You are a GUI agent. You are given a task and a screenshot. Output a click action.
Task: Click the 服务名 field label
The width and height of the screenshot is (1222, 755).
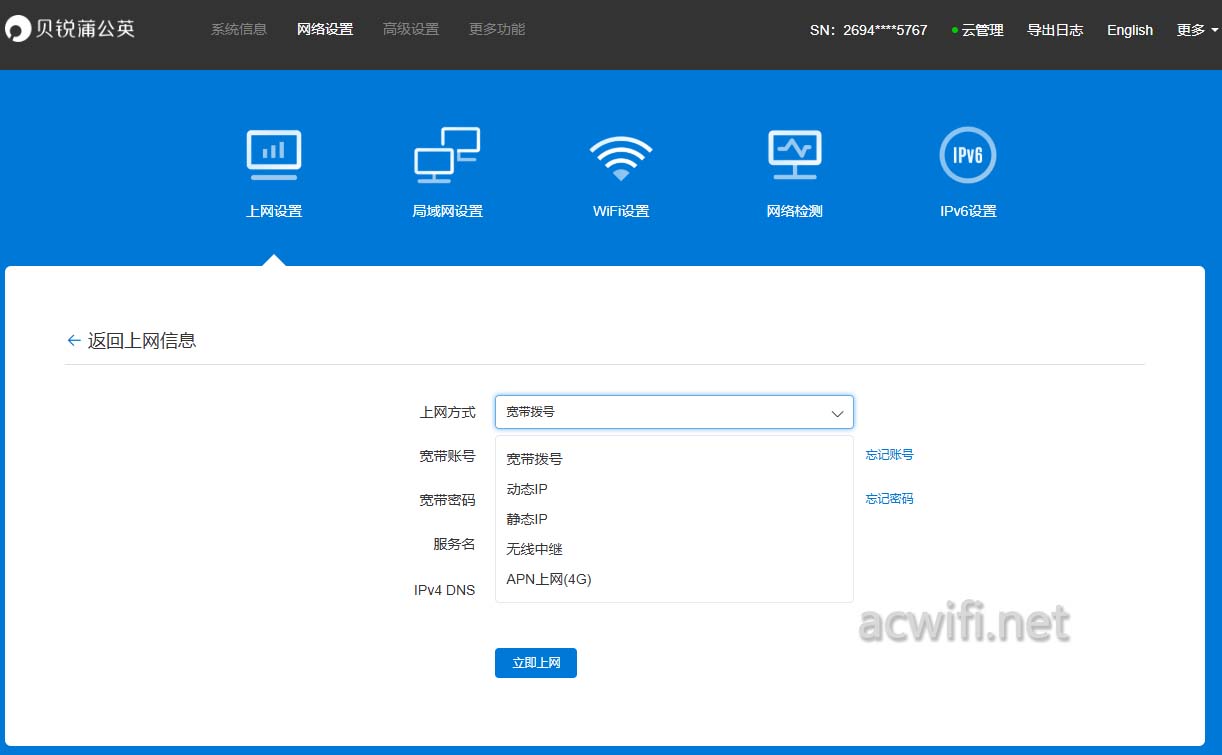pyautogui.click(x=454, y=544)
